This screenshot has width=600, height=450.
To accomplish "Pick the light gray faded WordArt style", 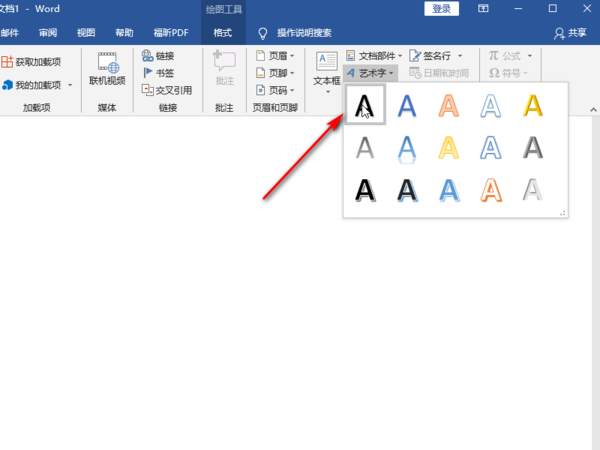I will 533,190.
